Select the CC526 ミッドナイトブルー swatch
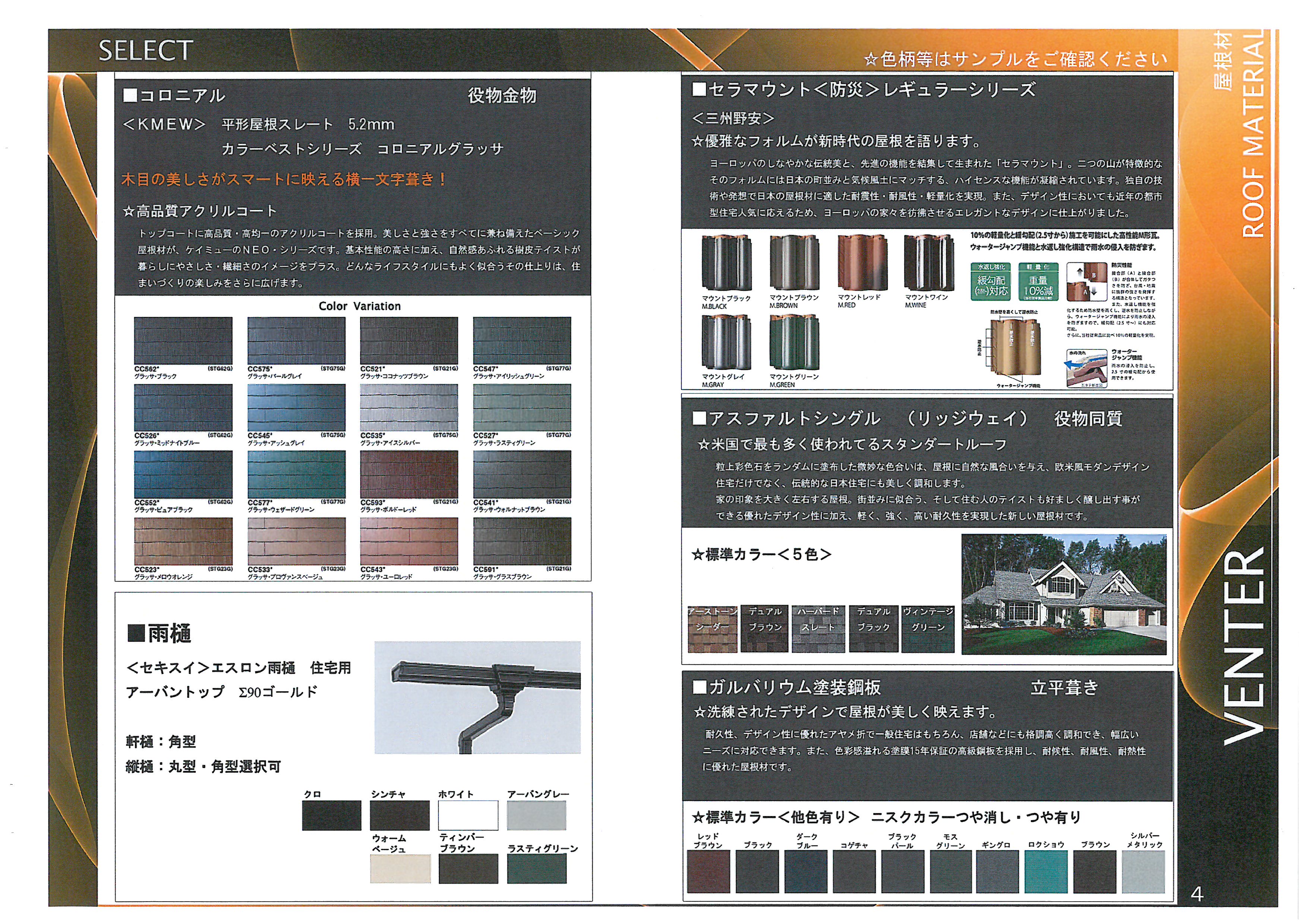The width and height of the screenshot is (1307, 924). point(183,407)
